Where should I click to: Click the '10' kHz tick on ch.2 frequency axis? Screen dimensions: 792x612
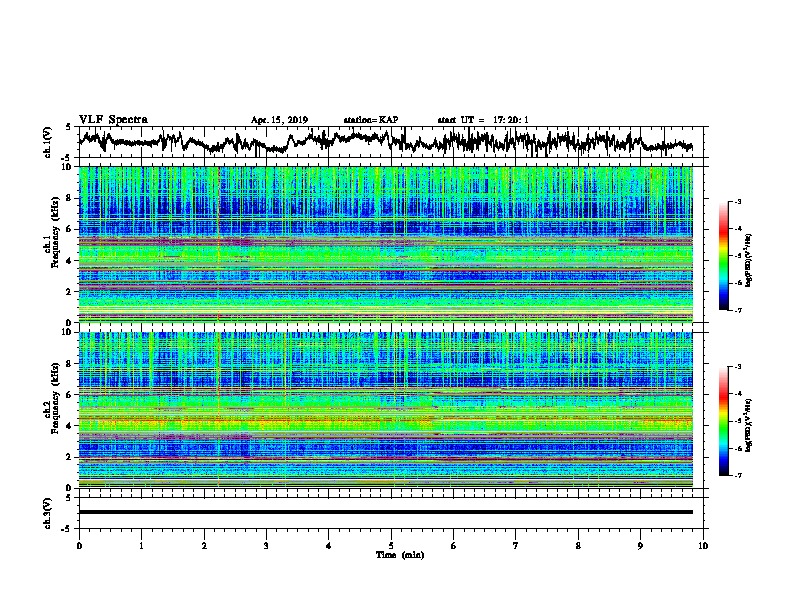(67, 332)
